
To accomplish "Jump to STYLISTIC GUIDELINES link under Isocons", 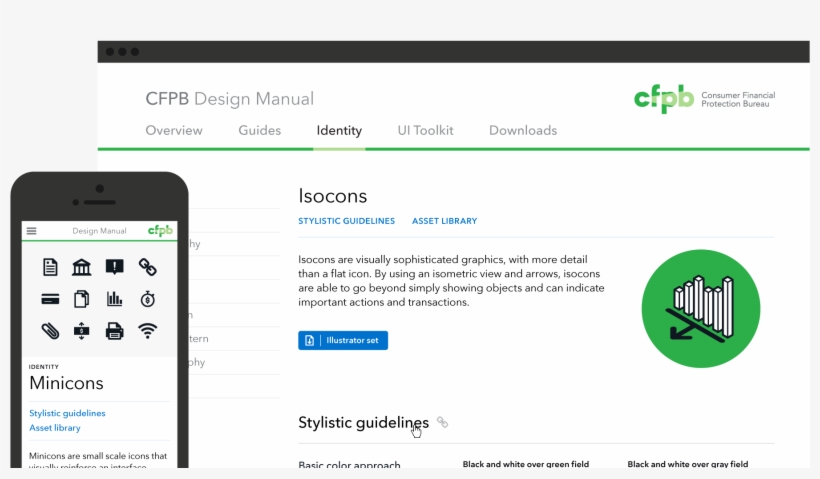I will [346, 221].
